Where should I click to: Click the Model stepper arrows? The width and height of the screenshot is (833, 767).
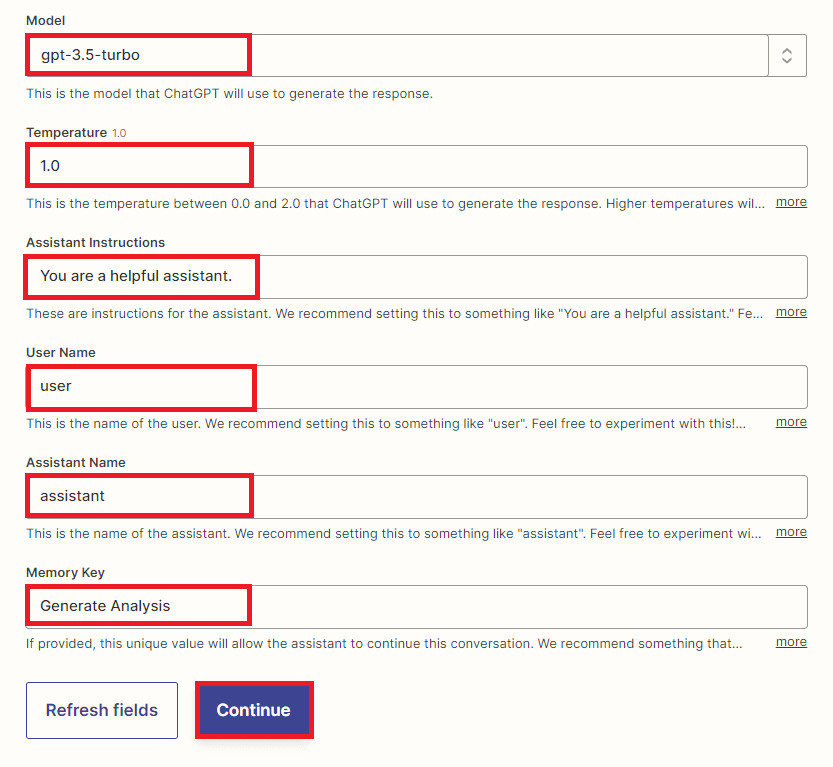point(786,55)
